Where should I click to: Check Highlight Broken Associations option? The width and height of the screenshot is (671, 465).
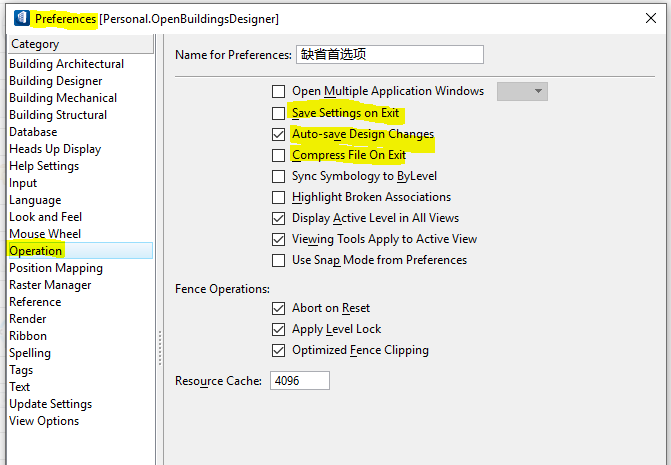279,197
